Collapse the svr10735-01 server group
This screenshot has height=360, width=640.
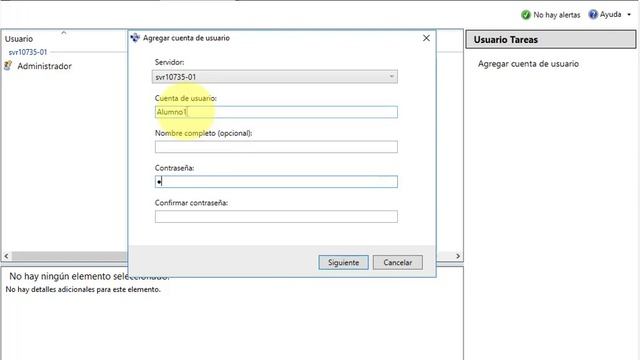pos(28,52)
